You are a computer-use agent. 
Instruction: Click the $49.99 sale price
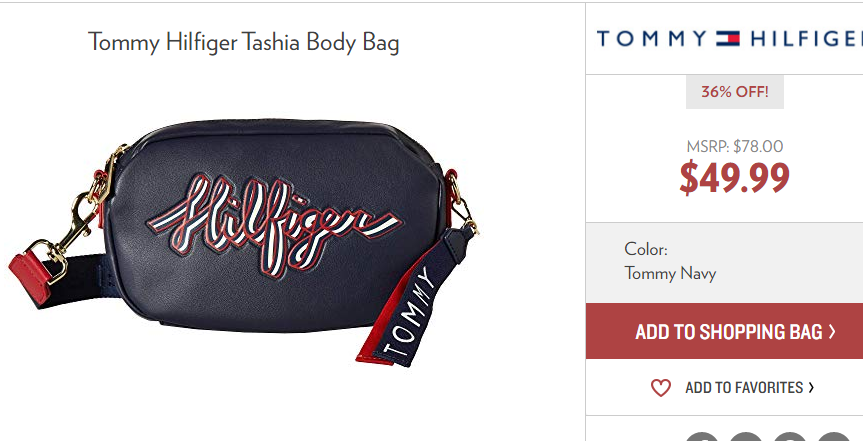point(734,178)
